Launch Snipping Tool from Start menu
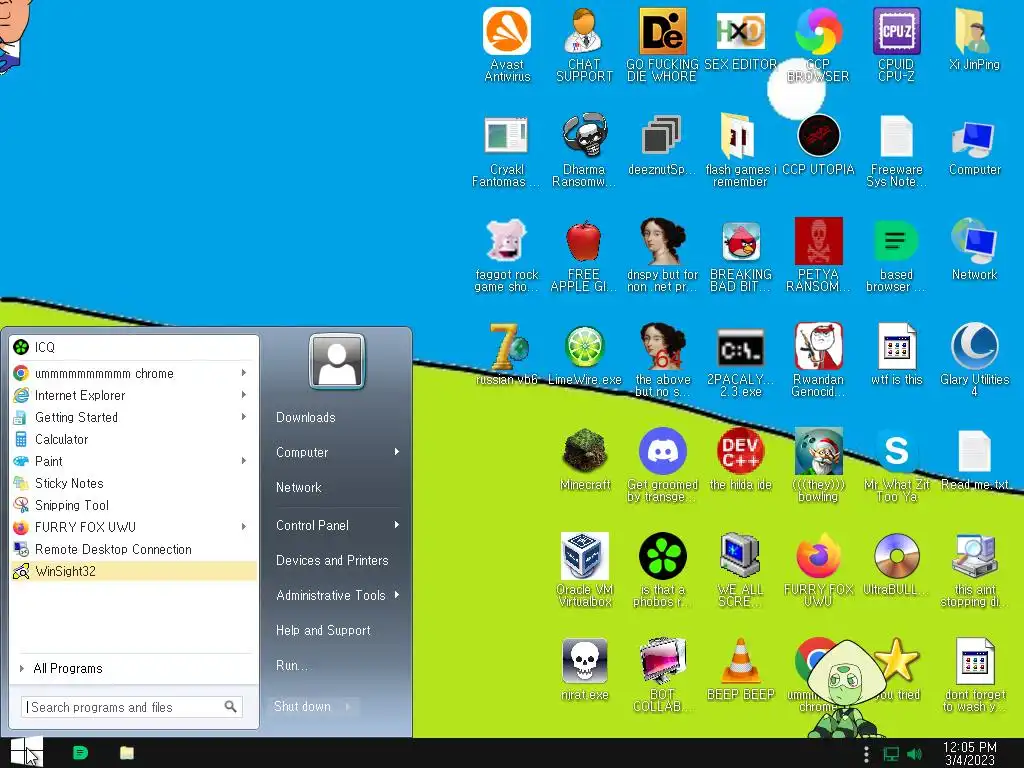This screenshot has height=768, width=1024. pos(134,505)
